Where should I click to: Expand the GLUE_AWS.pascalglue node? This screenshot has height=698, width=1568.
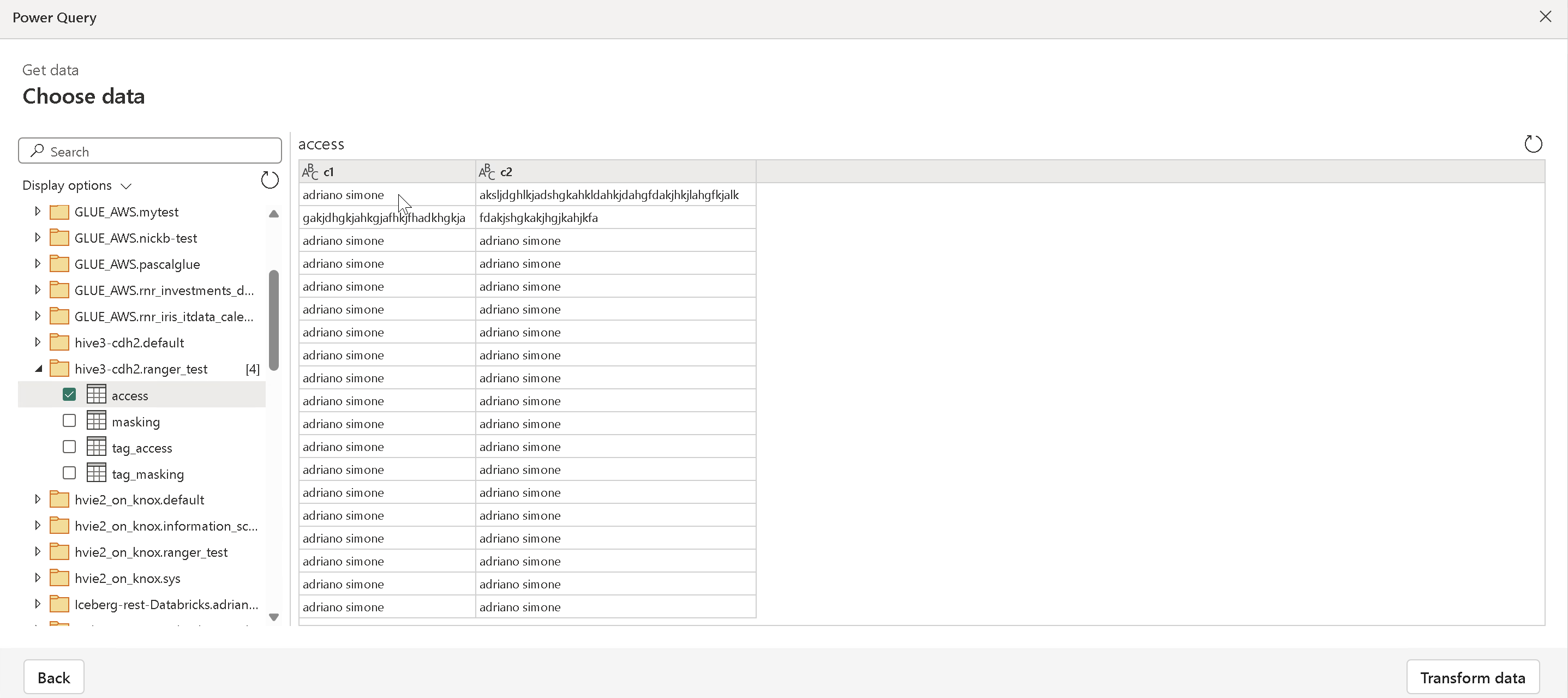coord(37,264)
